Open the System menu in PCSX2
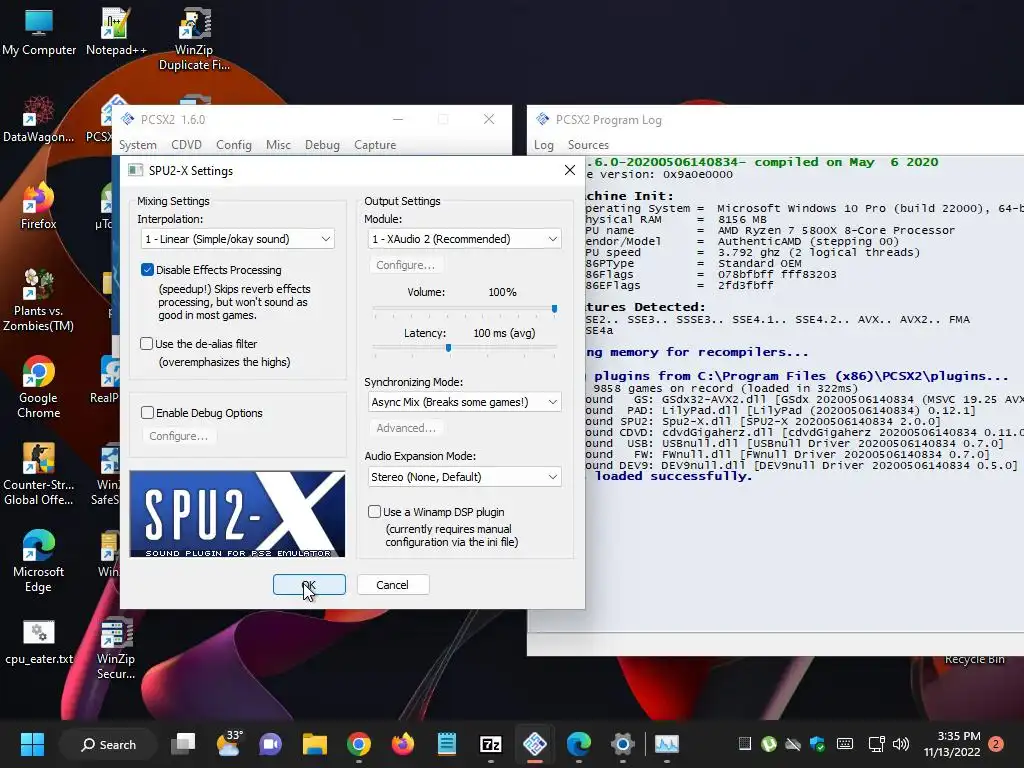The image size is (1024, 768). pyautogui.click(x=137, y=144)
